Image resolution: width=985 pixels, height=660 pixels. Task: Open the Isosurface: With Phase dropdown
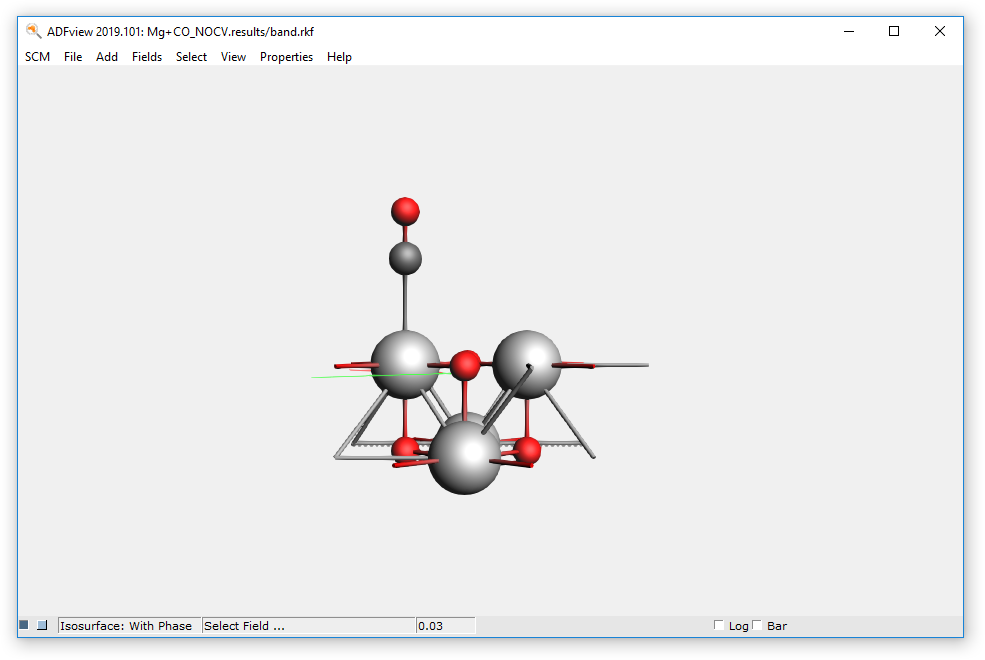[128, 625]
